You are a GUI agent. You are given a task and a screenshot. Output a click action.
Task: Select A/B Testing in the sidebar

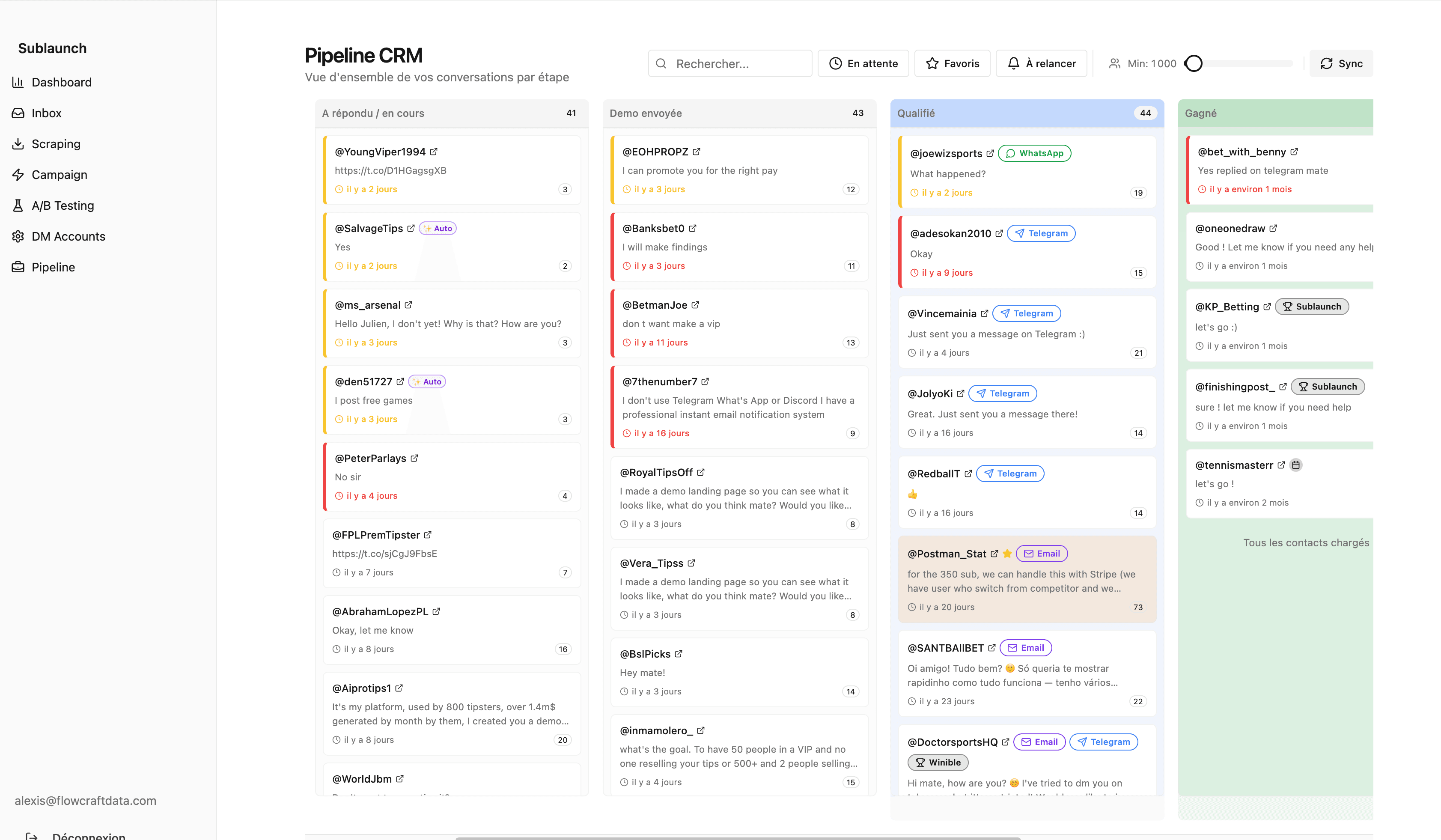click(63, 205)
